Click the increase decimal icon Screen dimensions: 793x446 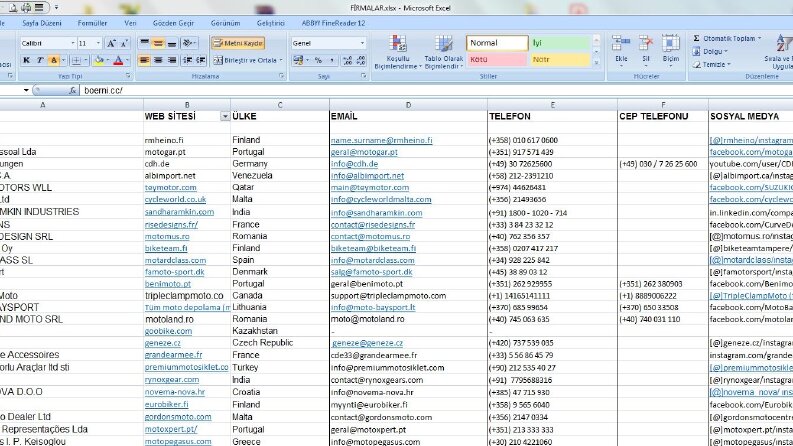(347, 60)
